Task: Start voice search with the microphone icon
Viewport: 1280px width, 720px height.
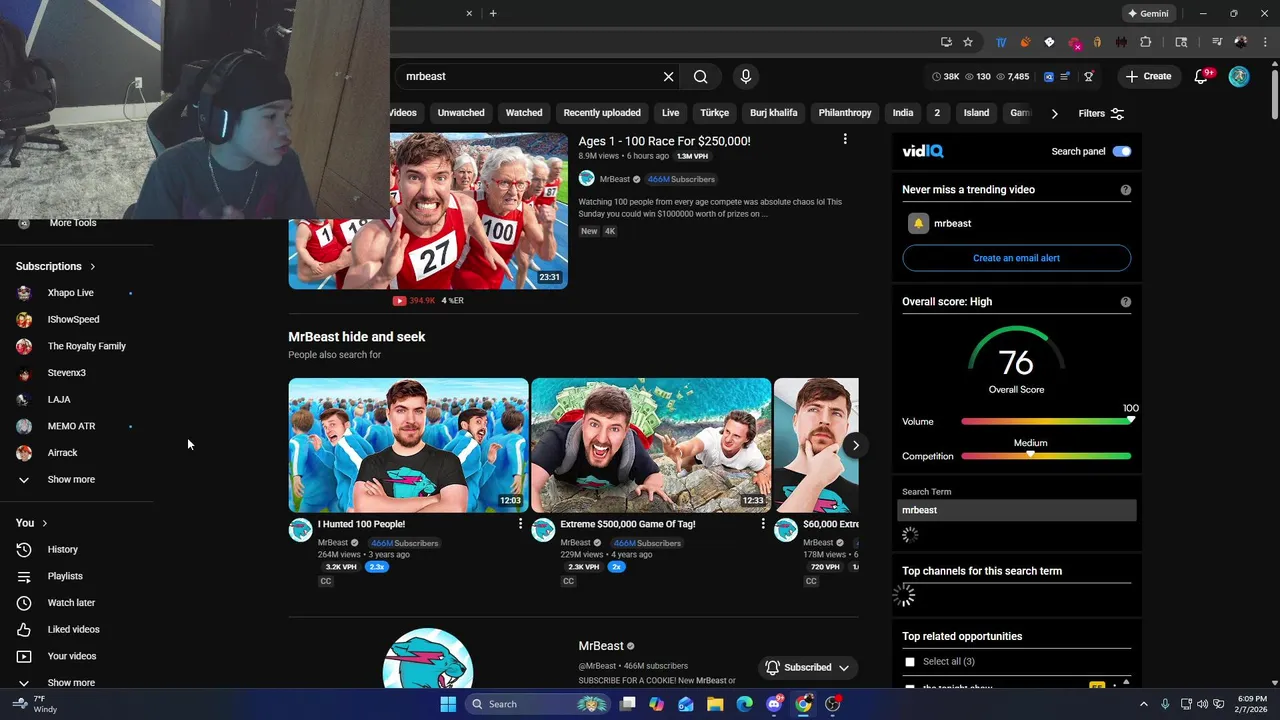Action: point(745,76)
